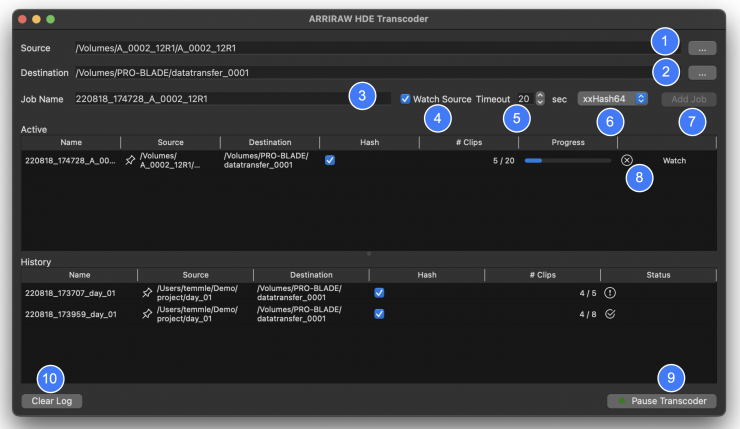Open the xxHash64 algorithm dropdown
The height and width of the screenshot is (429, 740).
click(613, 99)
